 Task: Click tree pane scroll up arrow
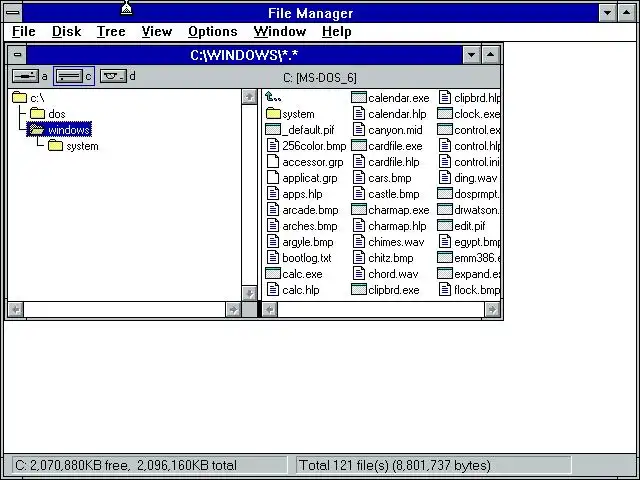point(249,97)
